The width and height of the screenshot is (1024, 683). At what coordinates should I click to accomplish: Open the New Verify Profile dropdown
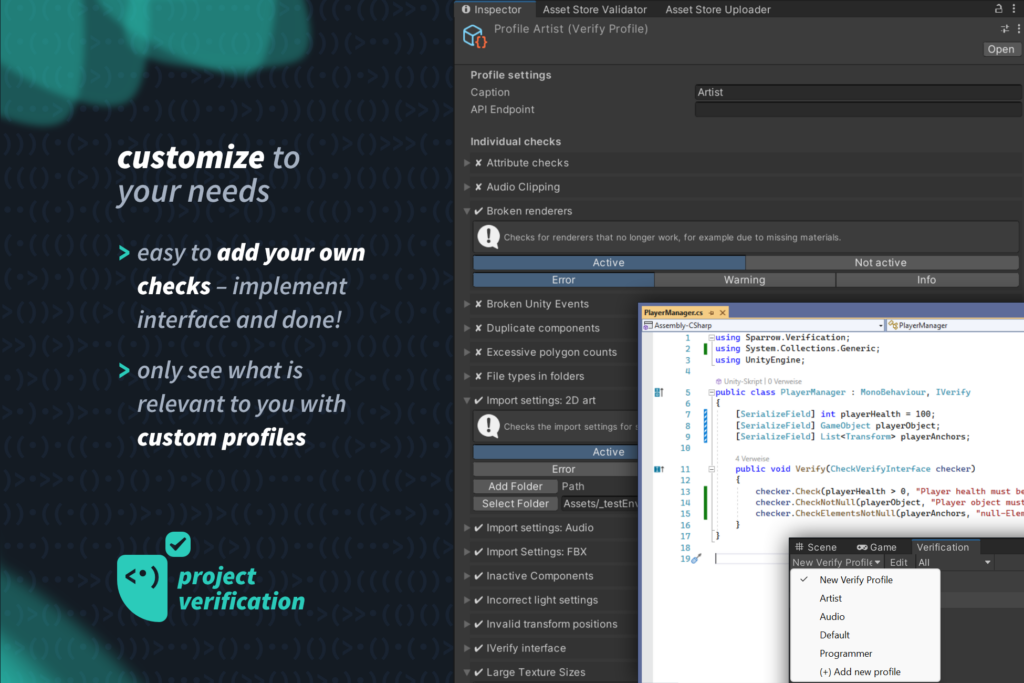(836, 563)
